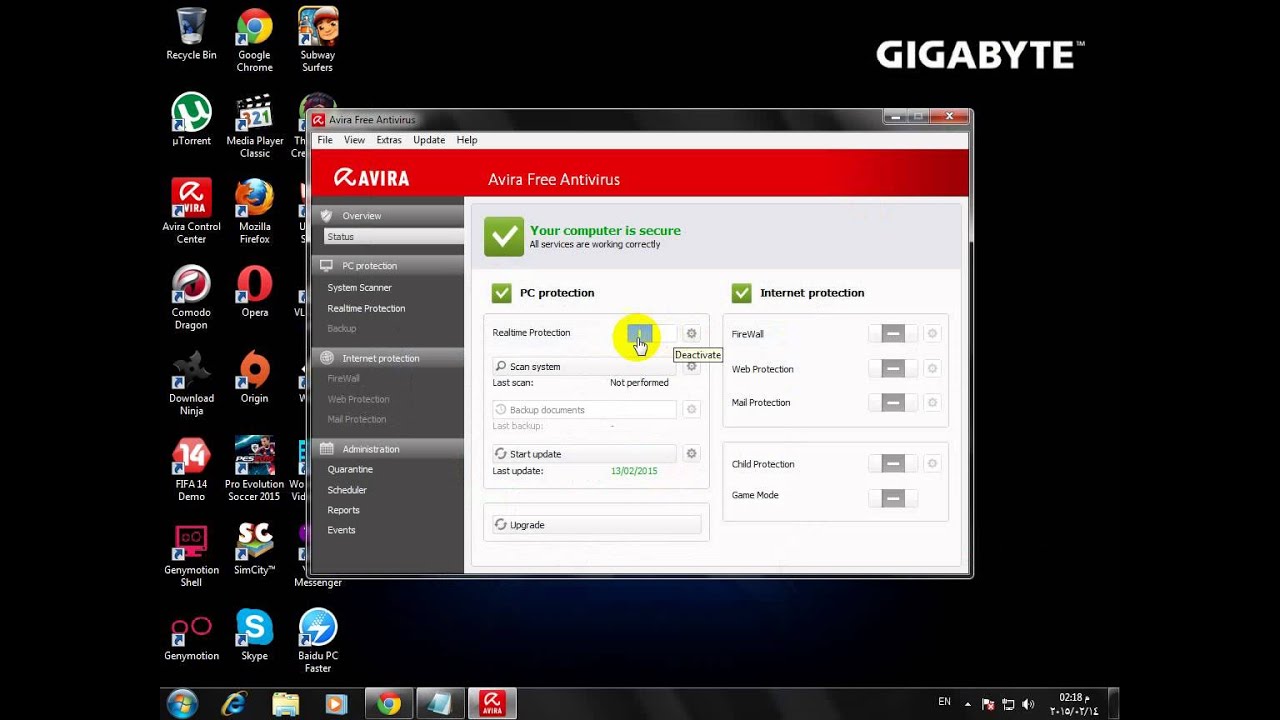
Task: Click the green secure checkmark icon
Action: (x=504, y=237)
